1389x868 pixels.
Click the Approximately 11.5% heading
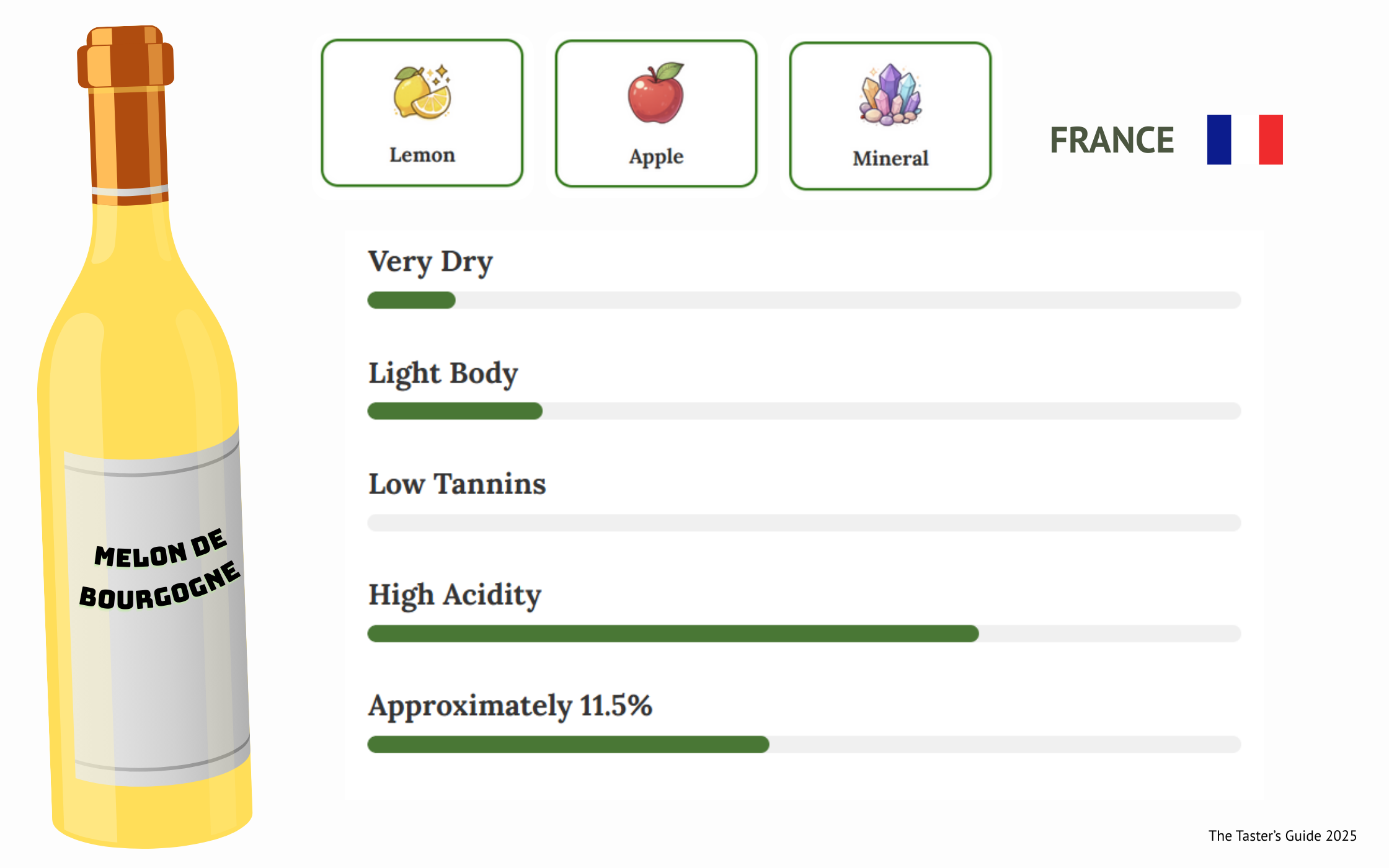510,706
